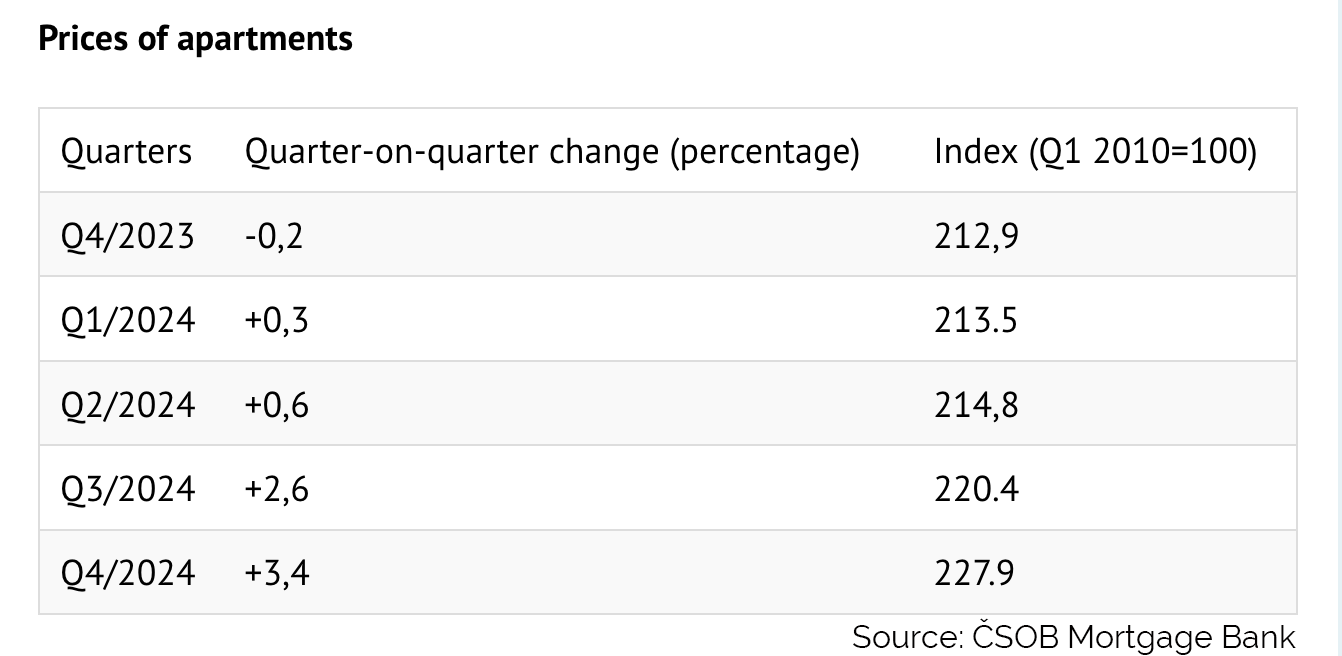Select the index value 220.4
Viewport: 1342px width, 656px height.
pos(976,489)
